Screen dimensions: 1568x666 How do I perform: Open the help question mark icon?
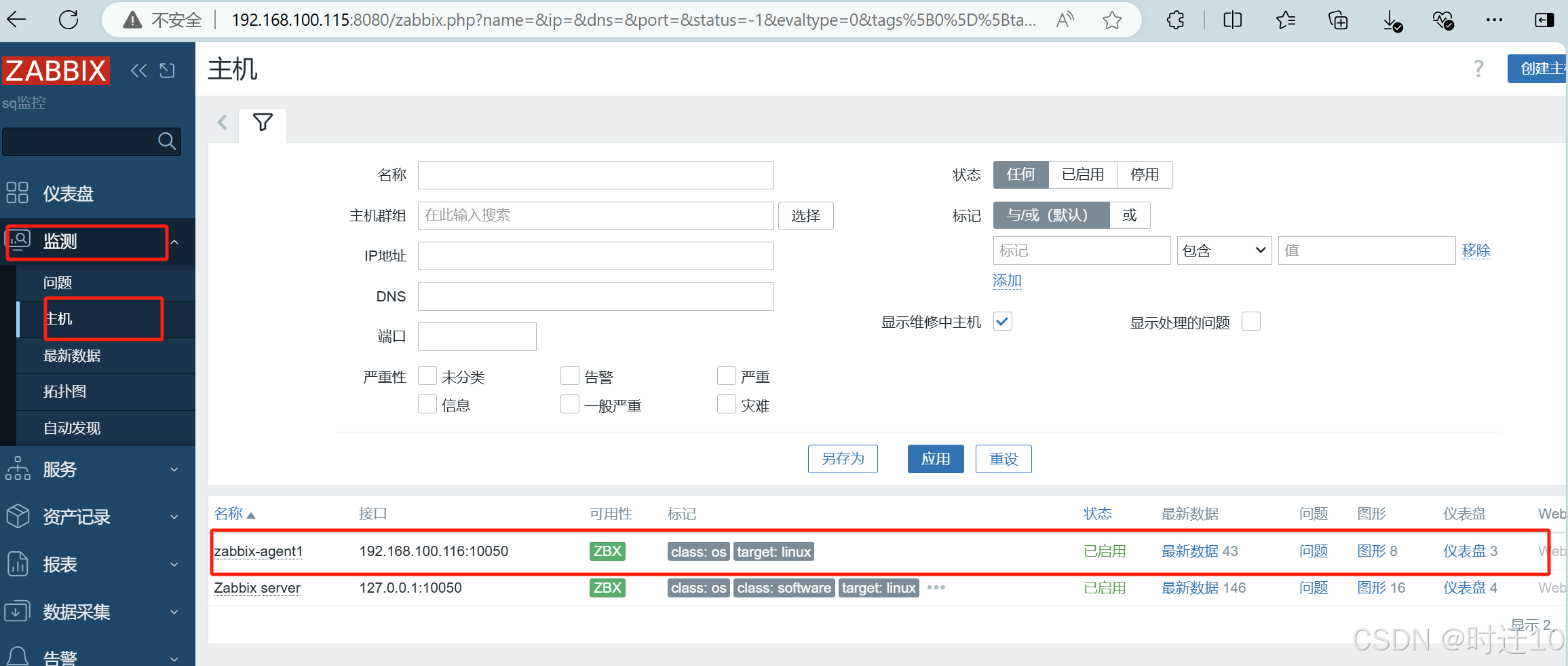point(1479,69)
